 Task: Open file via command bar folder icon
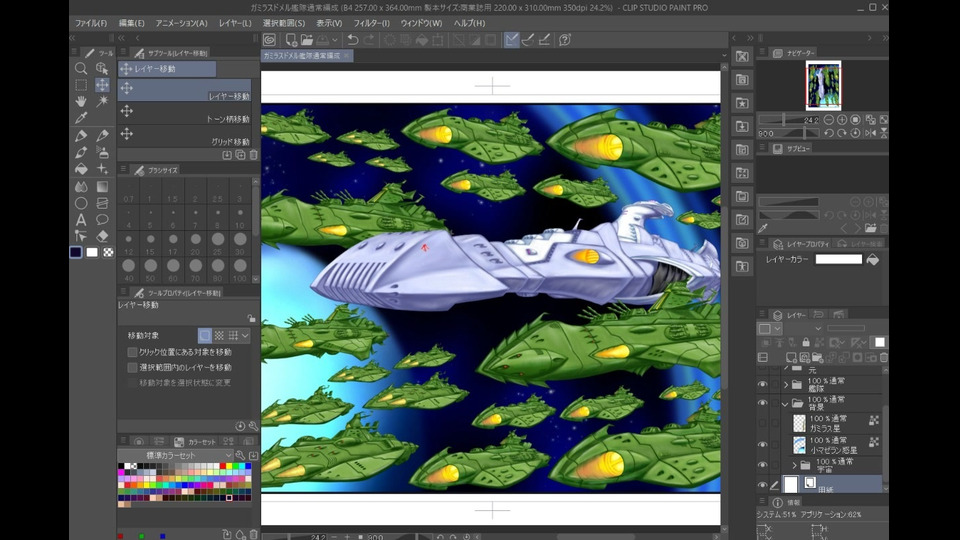(x=307, y=40)
